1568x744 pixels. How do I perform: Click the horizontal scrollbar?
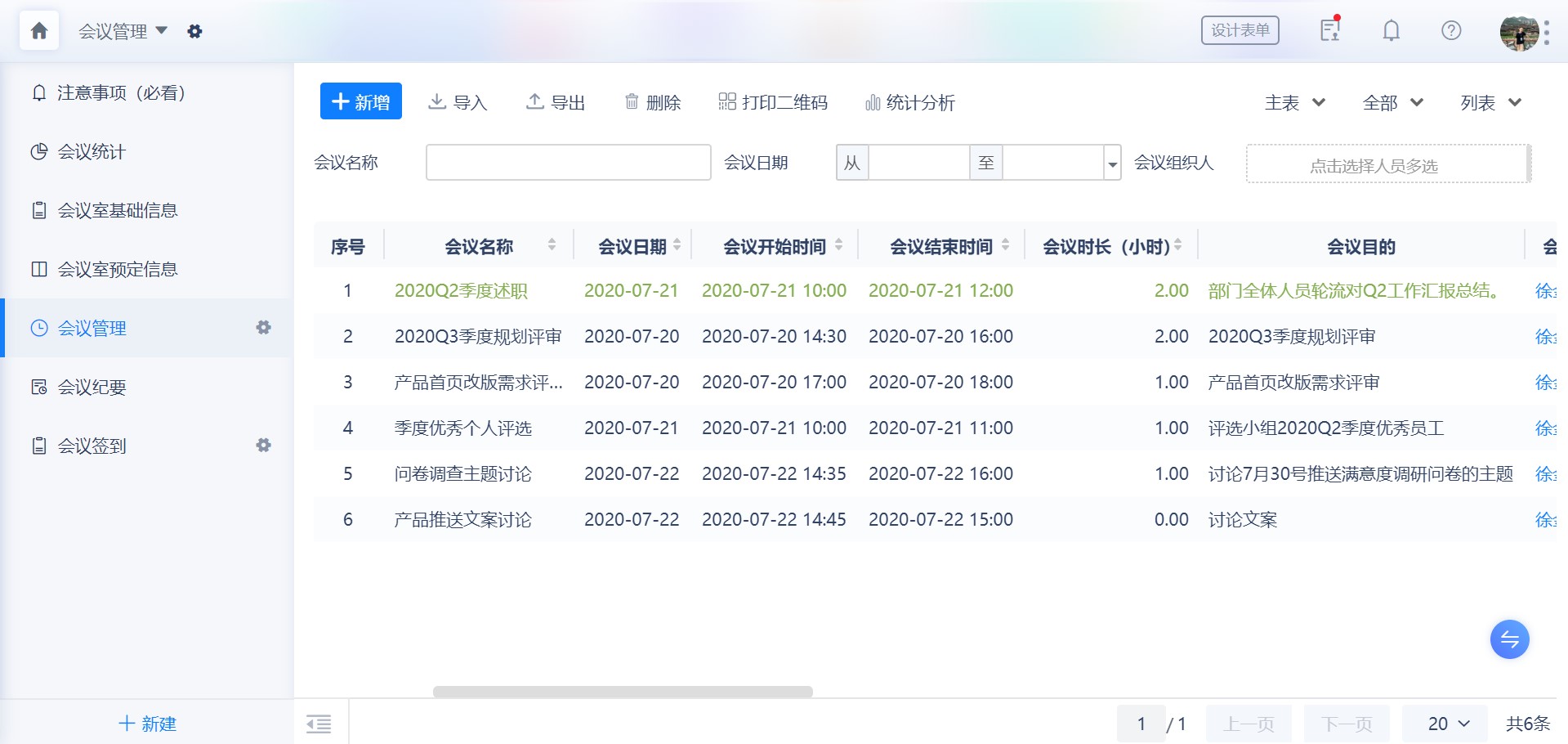pyautogui.click(x=623, y=692)
